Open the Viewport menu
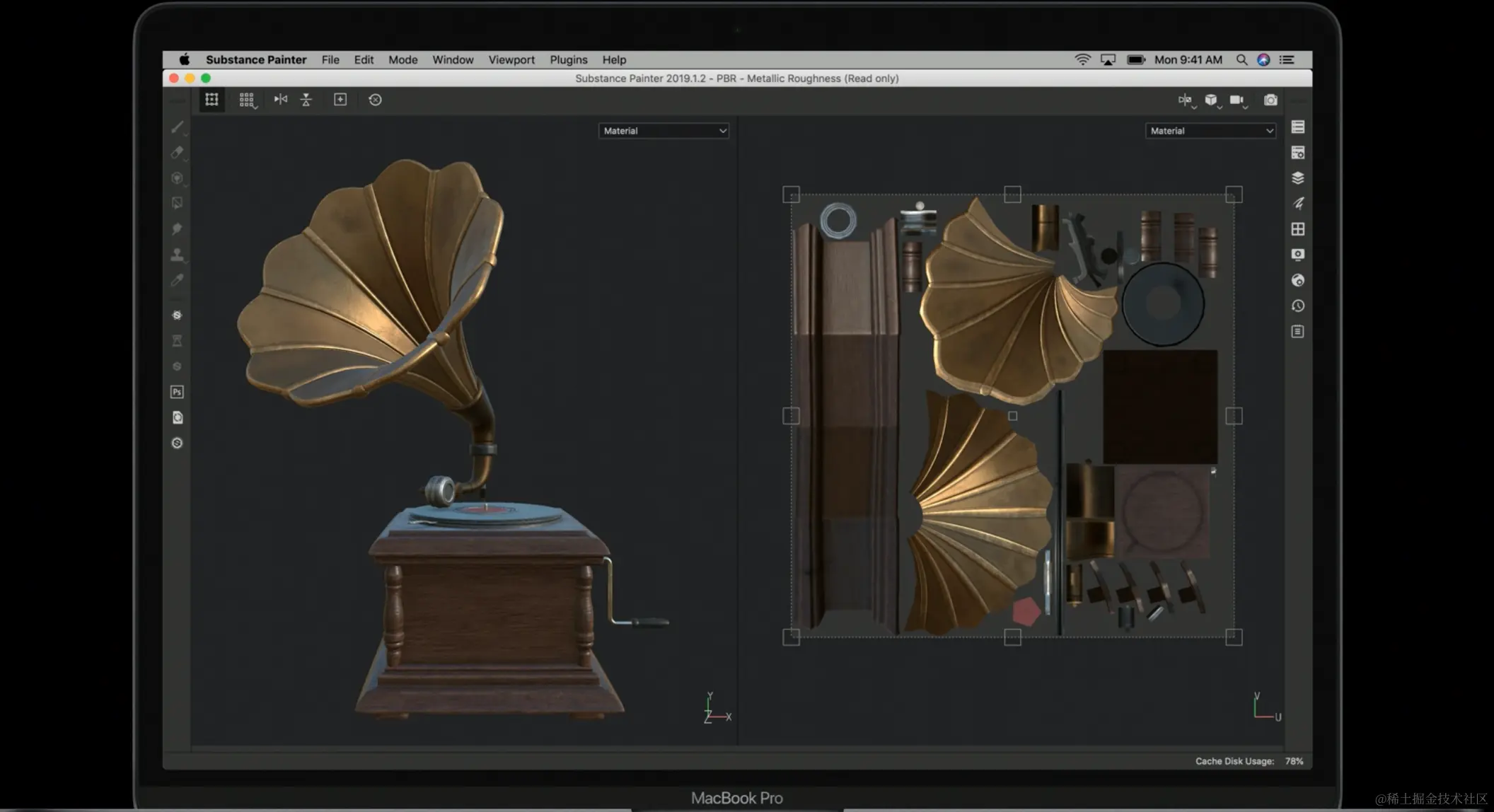The image size is (1494, 812). coord(511,60)
